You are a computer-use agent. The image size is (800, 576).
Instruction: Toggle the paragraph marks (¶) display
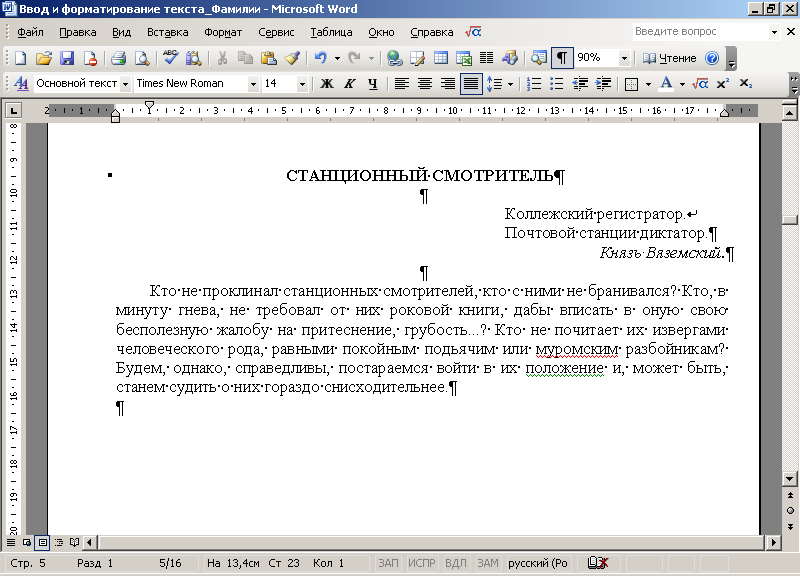(562, 58)
